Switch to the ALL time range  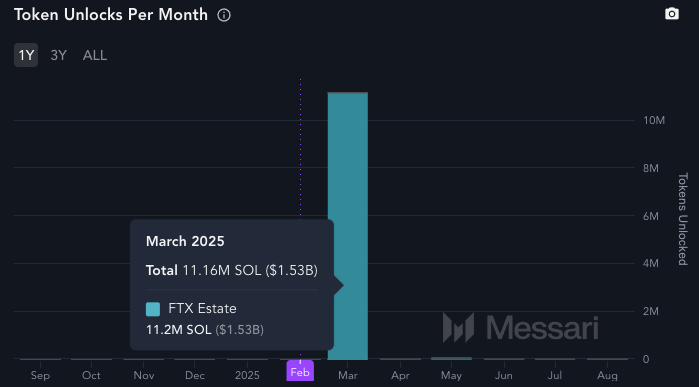95,55
